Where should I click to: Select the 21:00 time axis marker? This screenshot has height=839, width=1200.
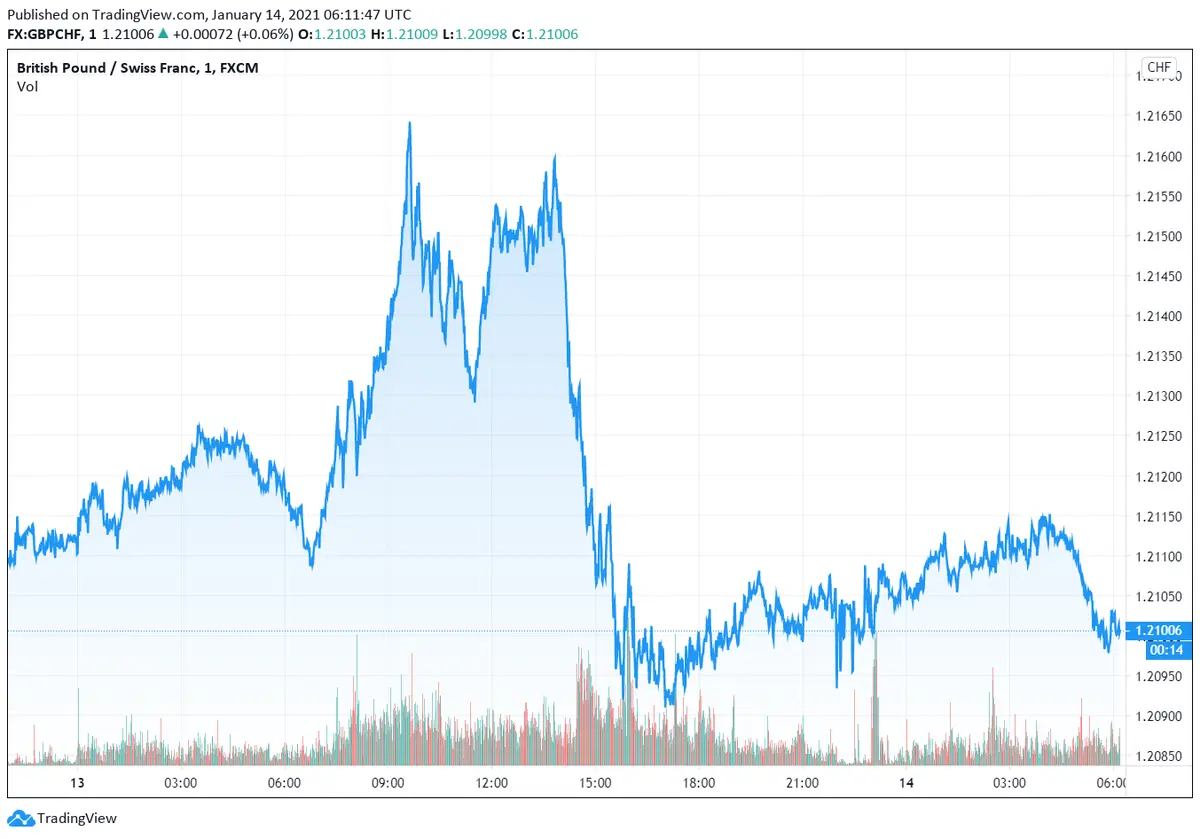(802, 782)
